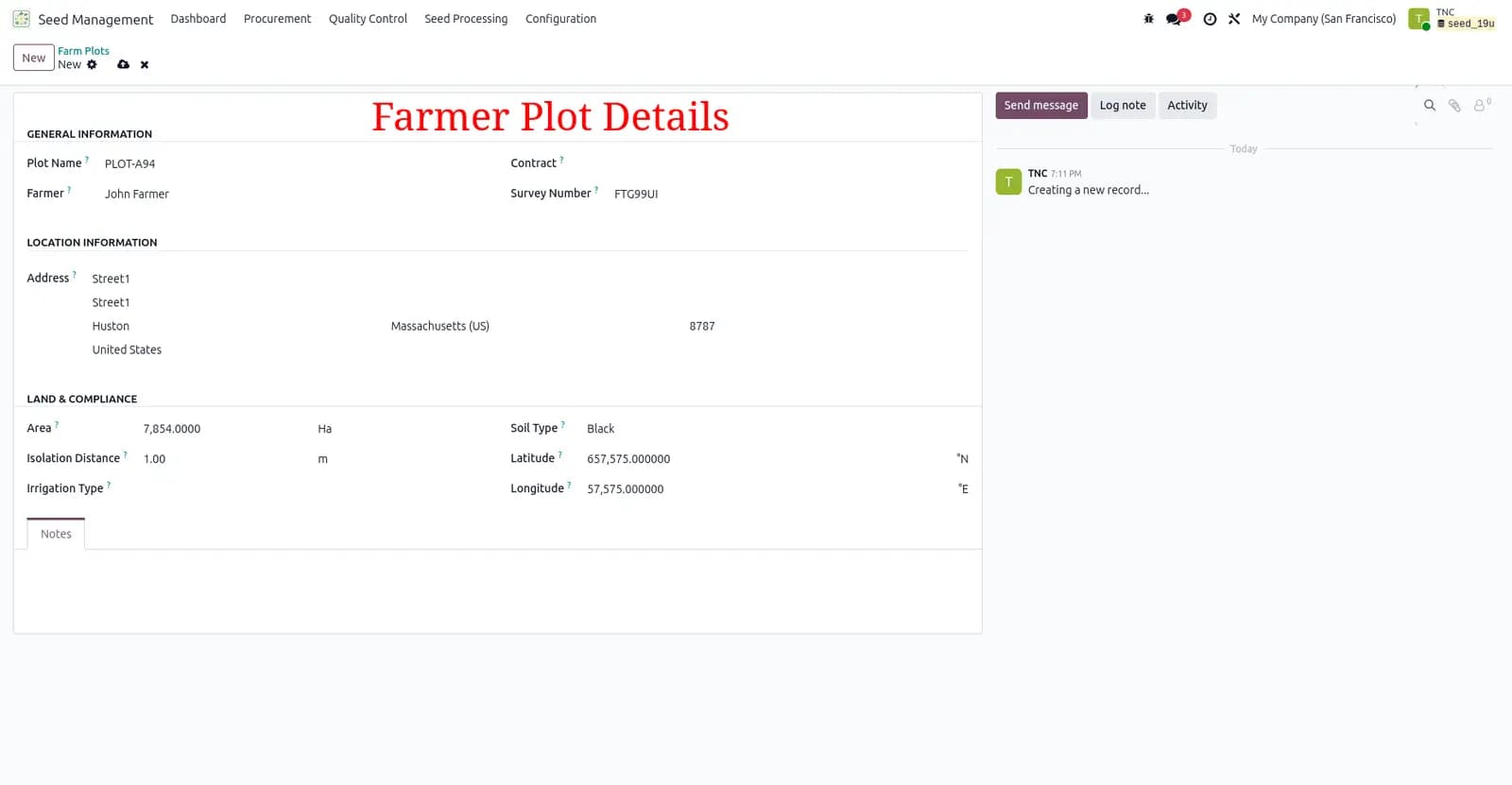The height and width of the screenshot is (785, 1512).
Task: Open the My Company (San Francisco) switcher
Action: click(x=1323, y=19)
